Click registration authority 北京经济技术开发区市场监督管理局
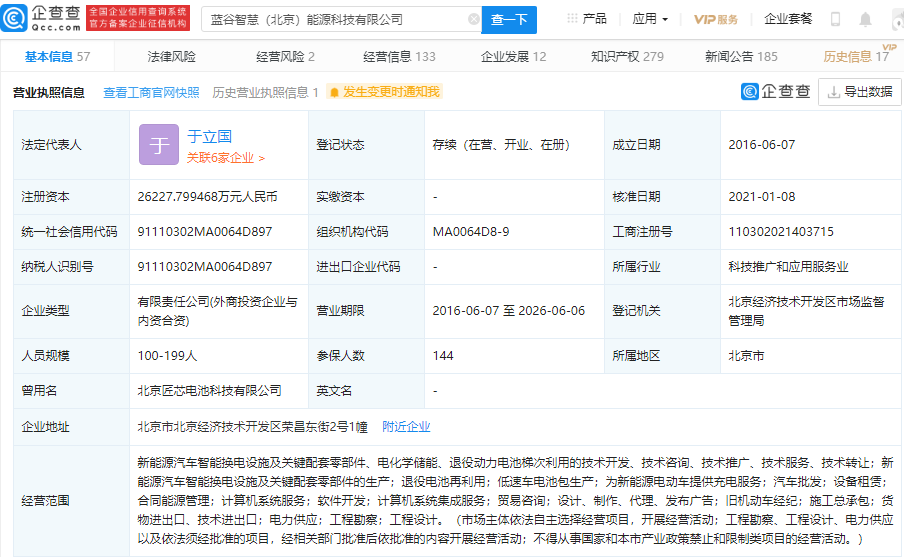The height and width of the screenshot is (557, 904). [x=806, y=311]
